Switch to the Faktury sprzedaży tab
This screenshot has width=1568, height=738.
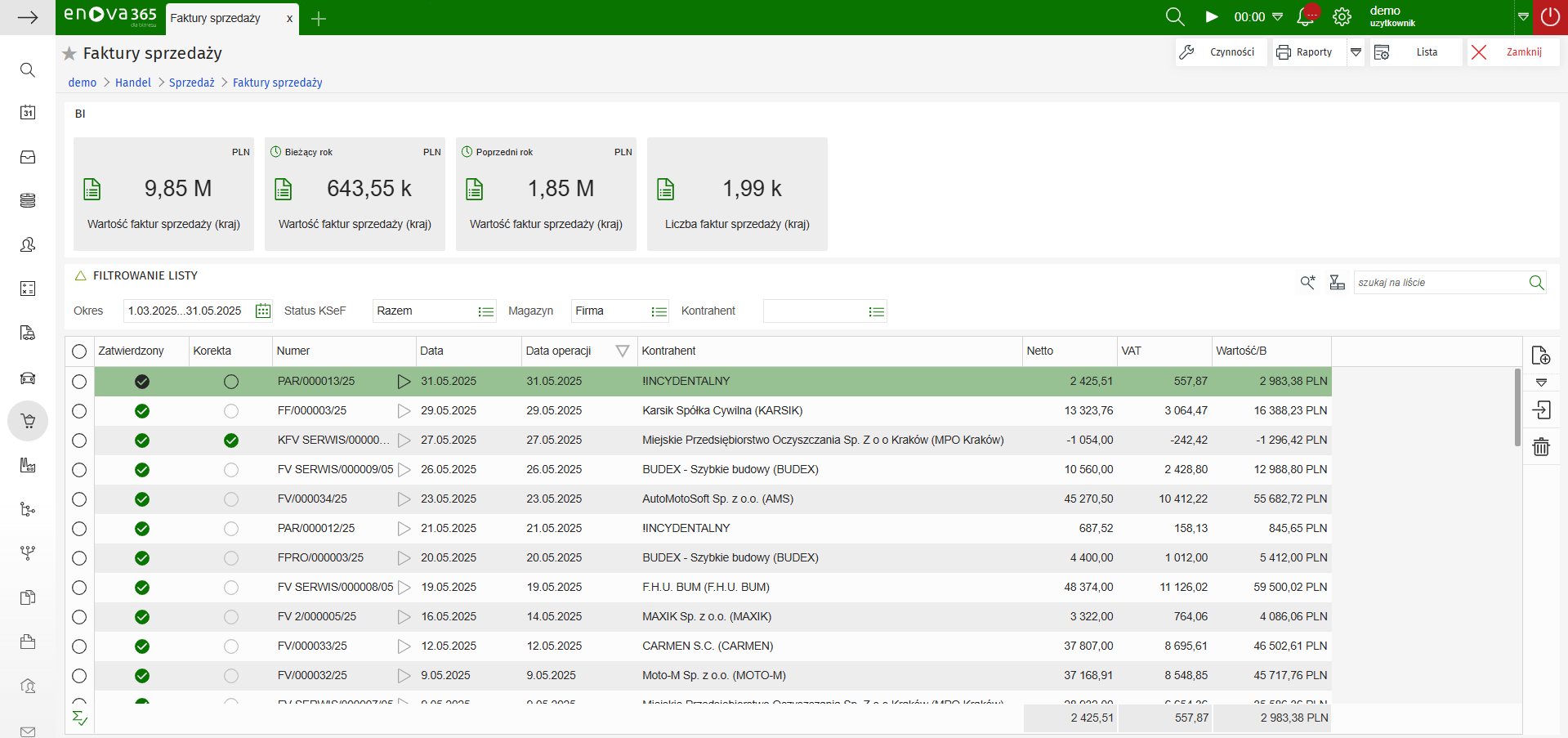[x=216, y=18]
